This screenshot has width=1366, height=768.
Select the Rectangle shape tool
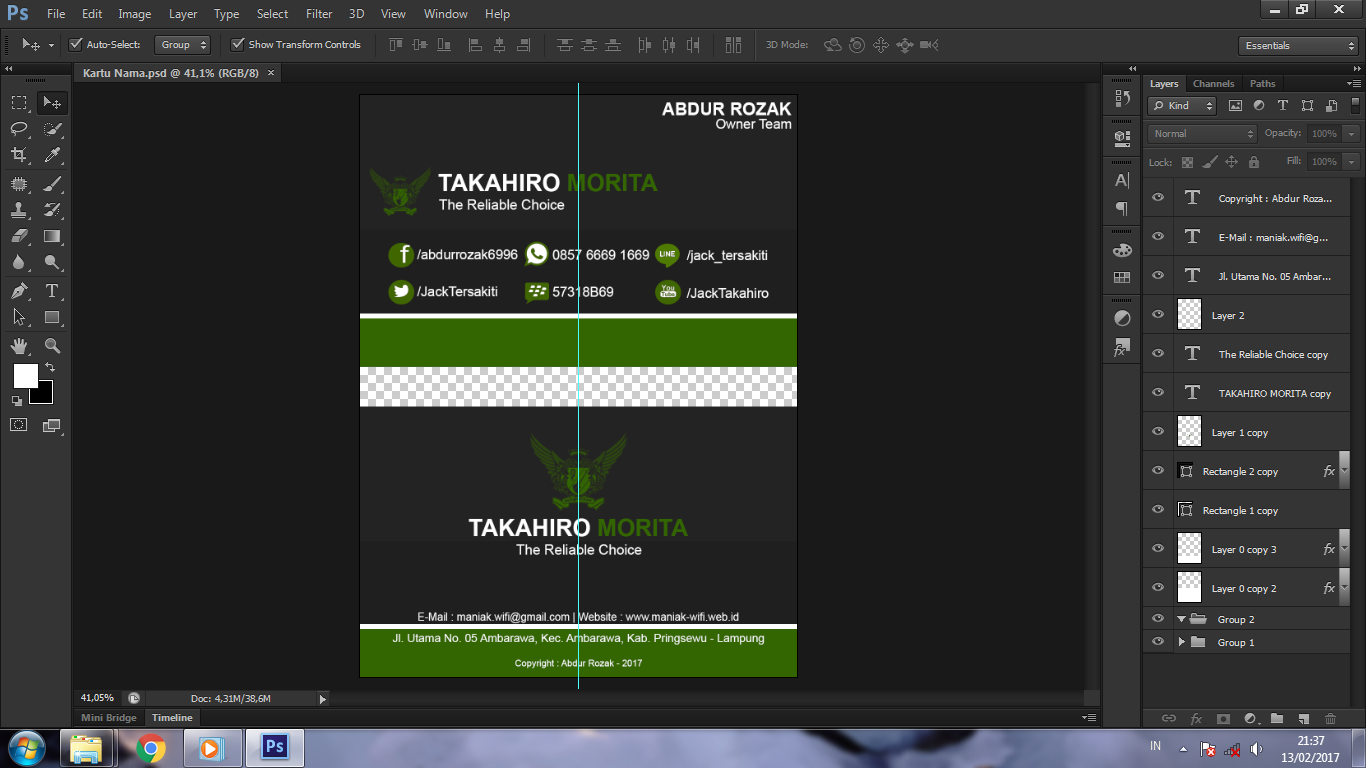52,317
